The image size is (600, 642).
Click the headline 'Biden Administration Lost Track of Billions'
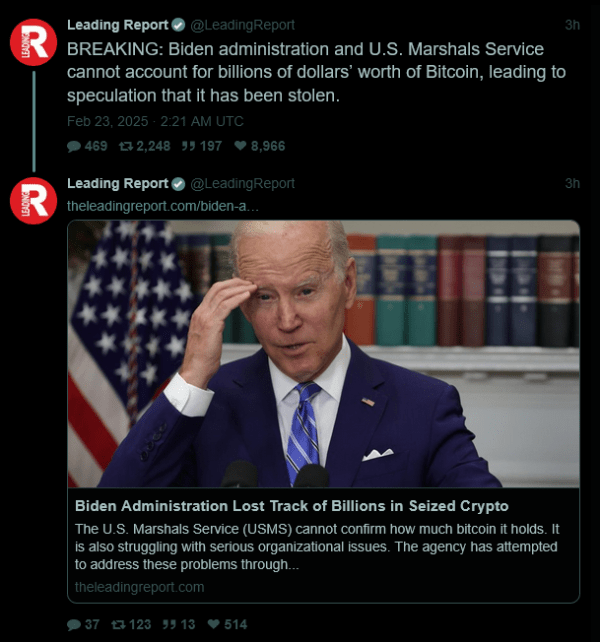coord(230,506)
